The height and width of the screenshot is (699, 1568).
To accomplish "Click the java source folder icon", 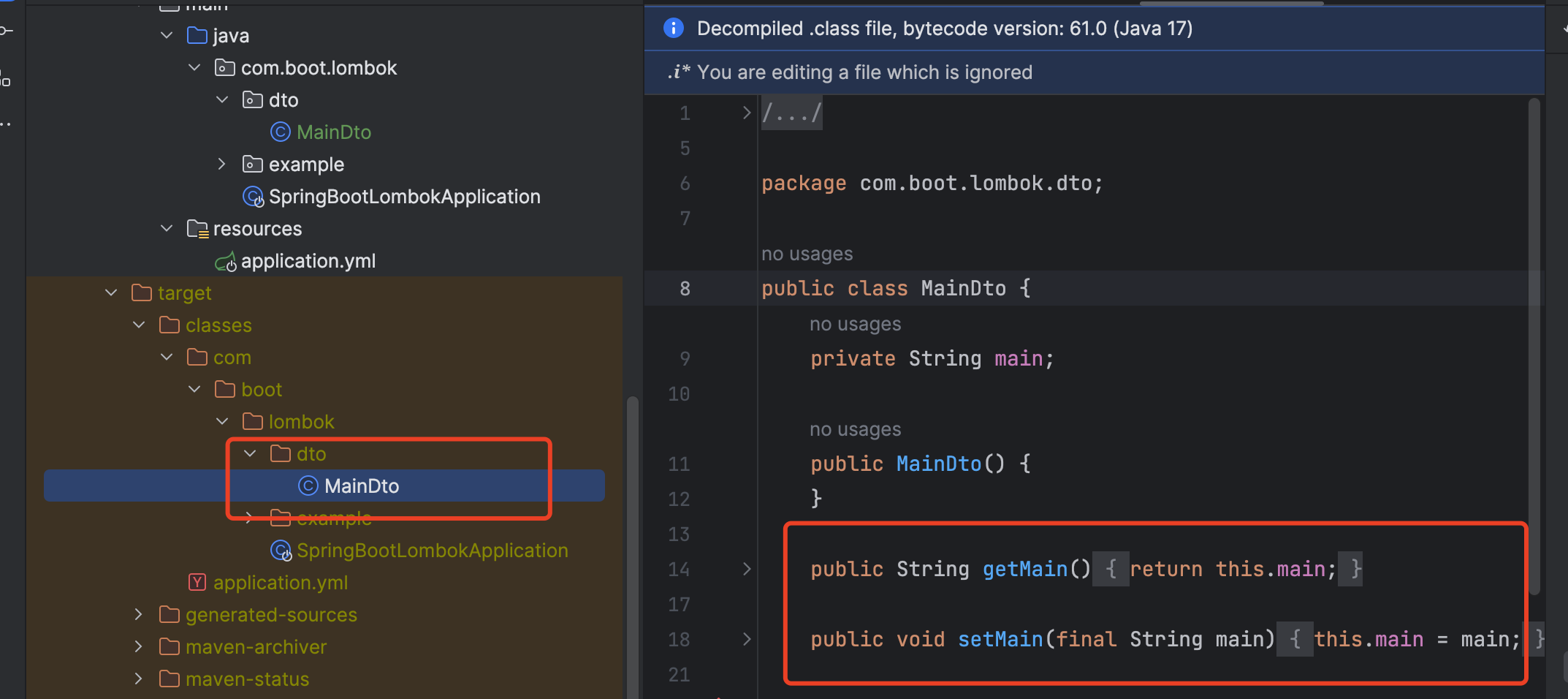I will click(197, 35).
